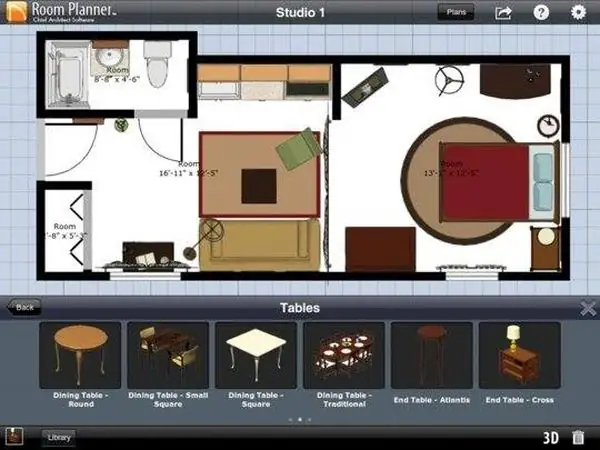
Task: Select the dark square coffee table
Action: point(259,186)
